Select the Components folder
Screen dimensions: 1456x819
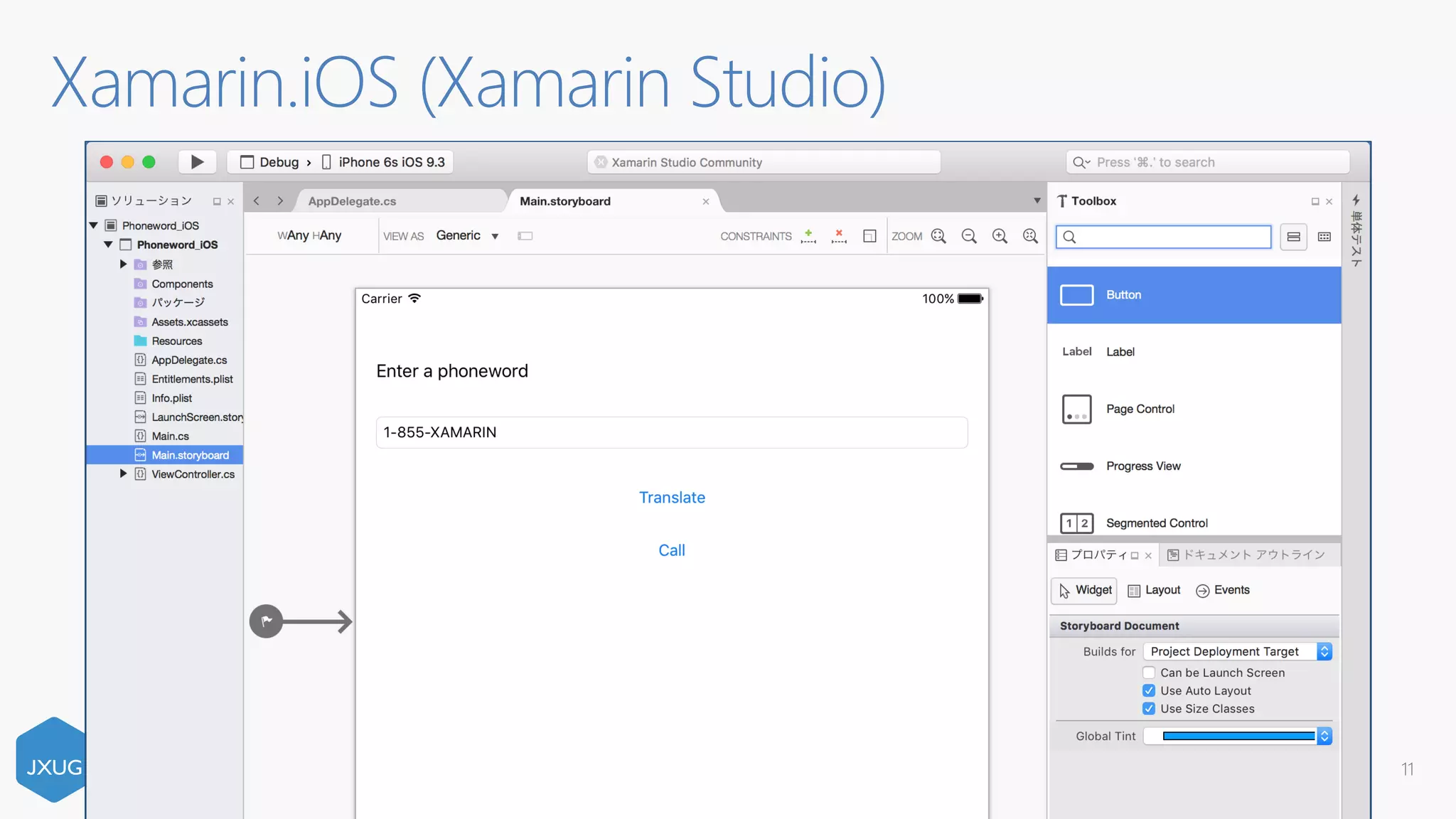182,284
